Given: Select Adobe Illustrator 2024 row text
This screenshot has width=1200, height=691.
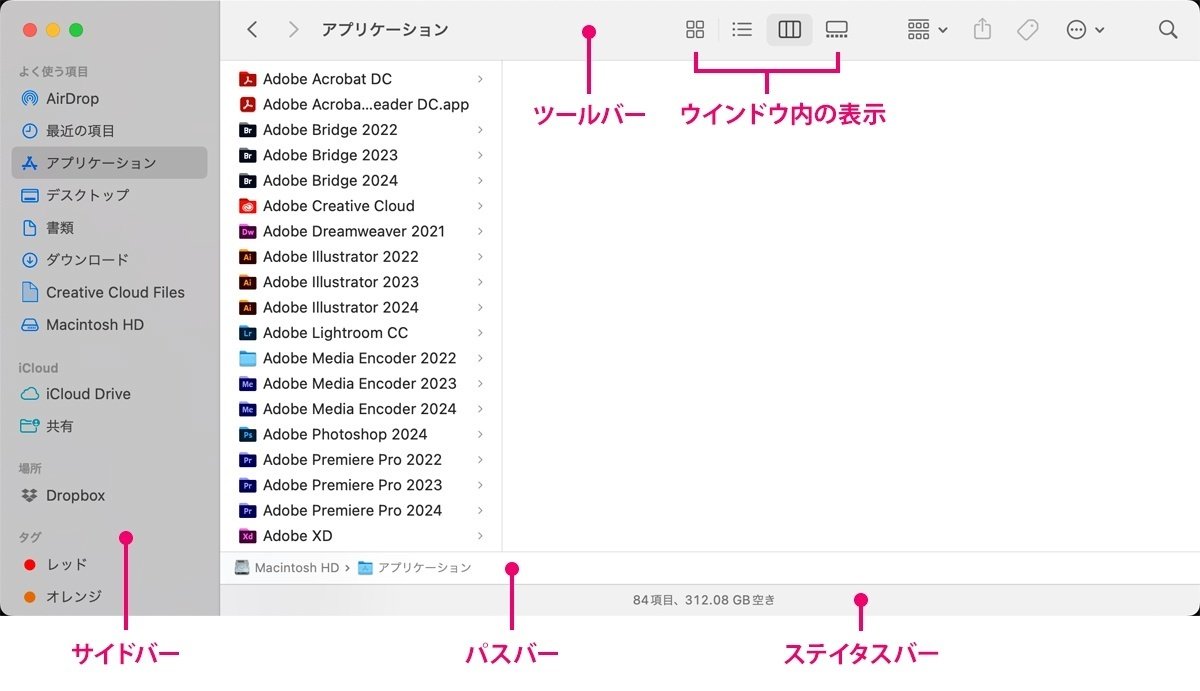Looking at the screenshot, I should pyautogui.click(x=341, y=308).
